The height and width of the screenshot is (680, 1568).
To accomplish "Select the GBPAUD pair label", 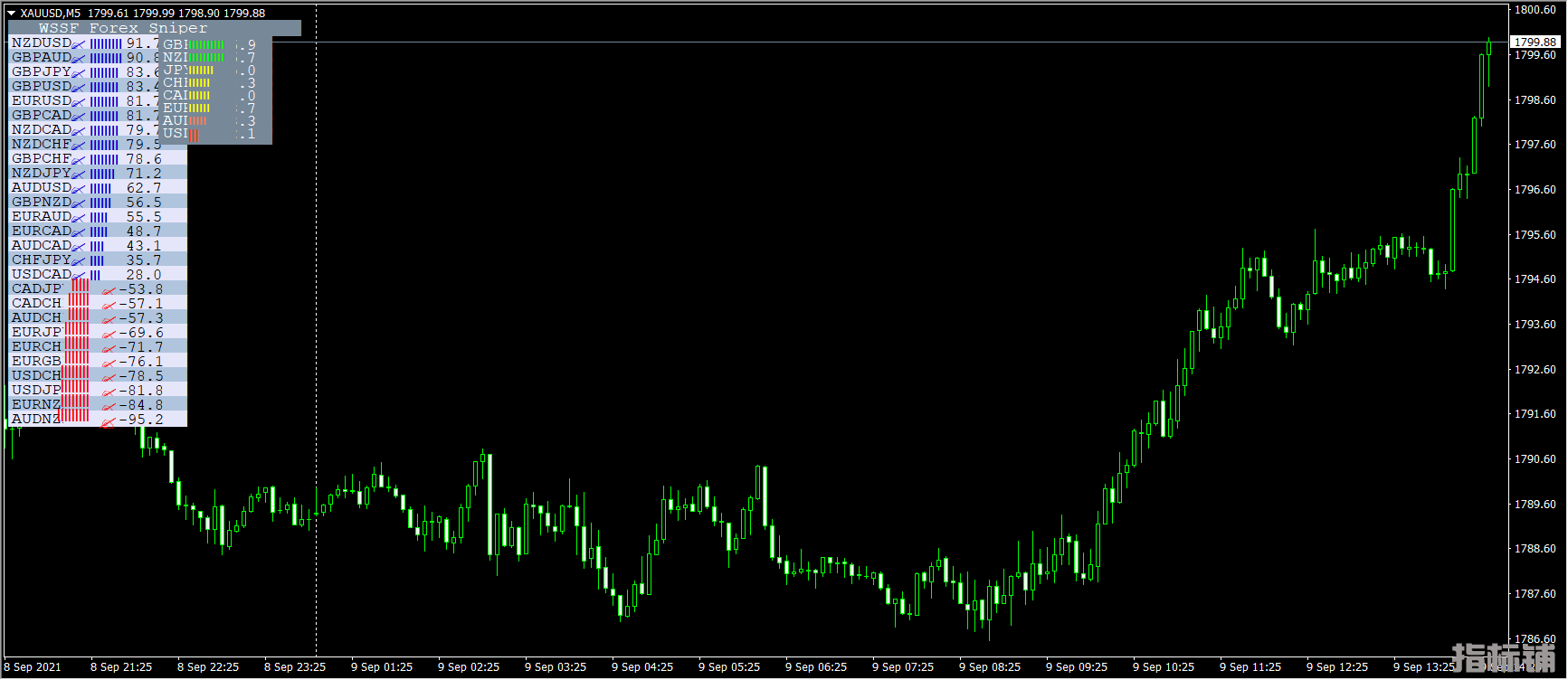I will tap(42, 58).
